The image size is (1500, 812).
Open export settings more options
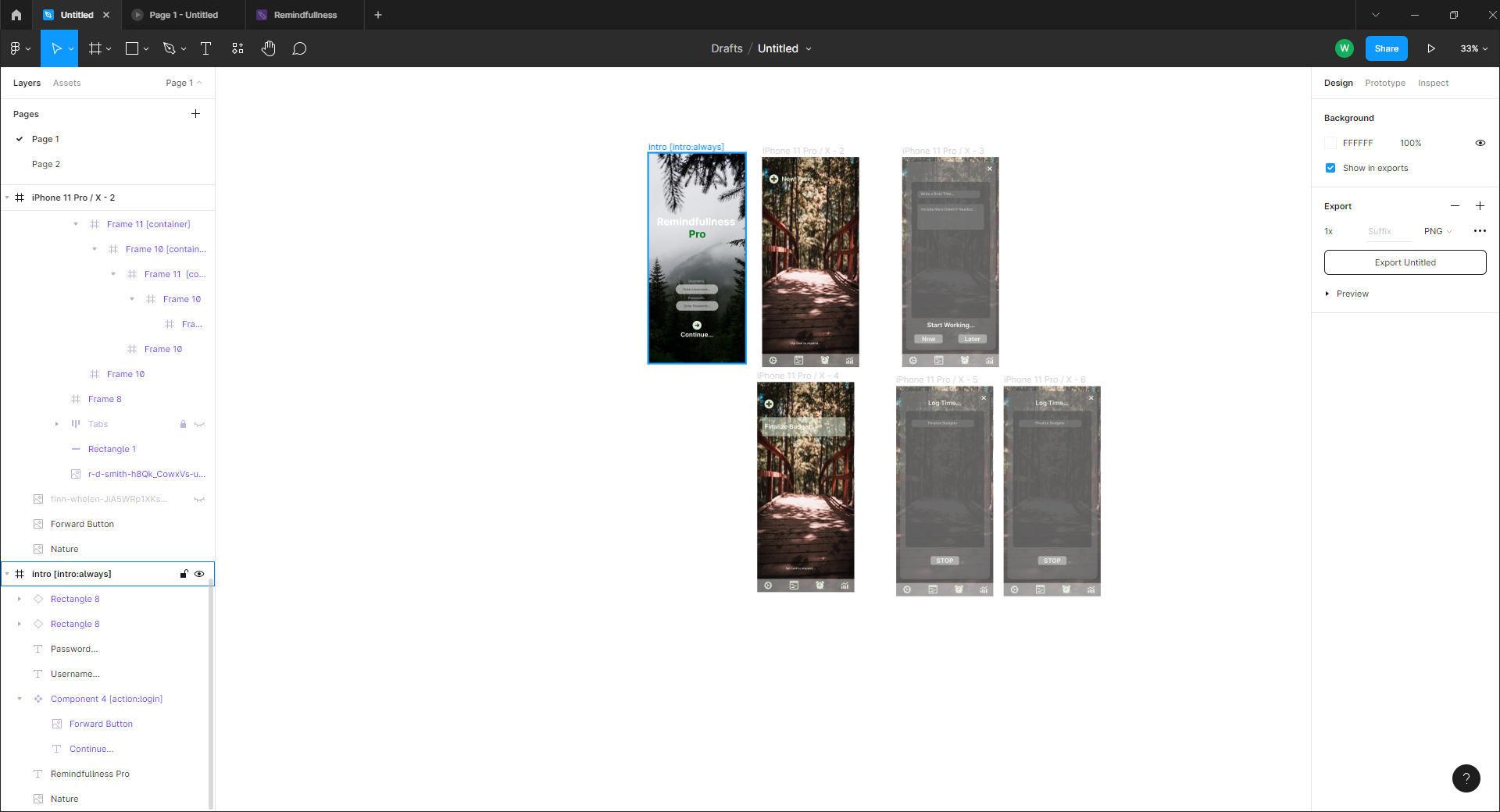coord(1480,231)
